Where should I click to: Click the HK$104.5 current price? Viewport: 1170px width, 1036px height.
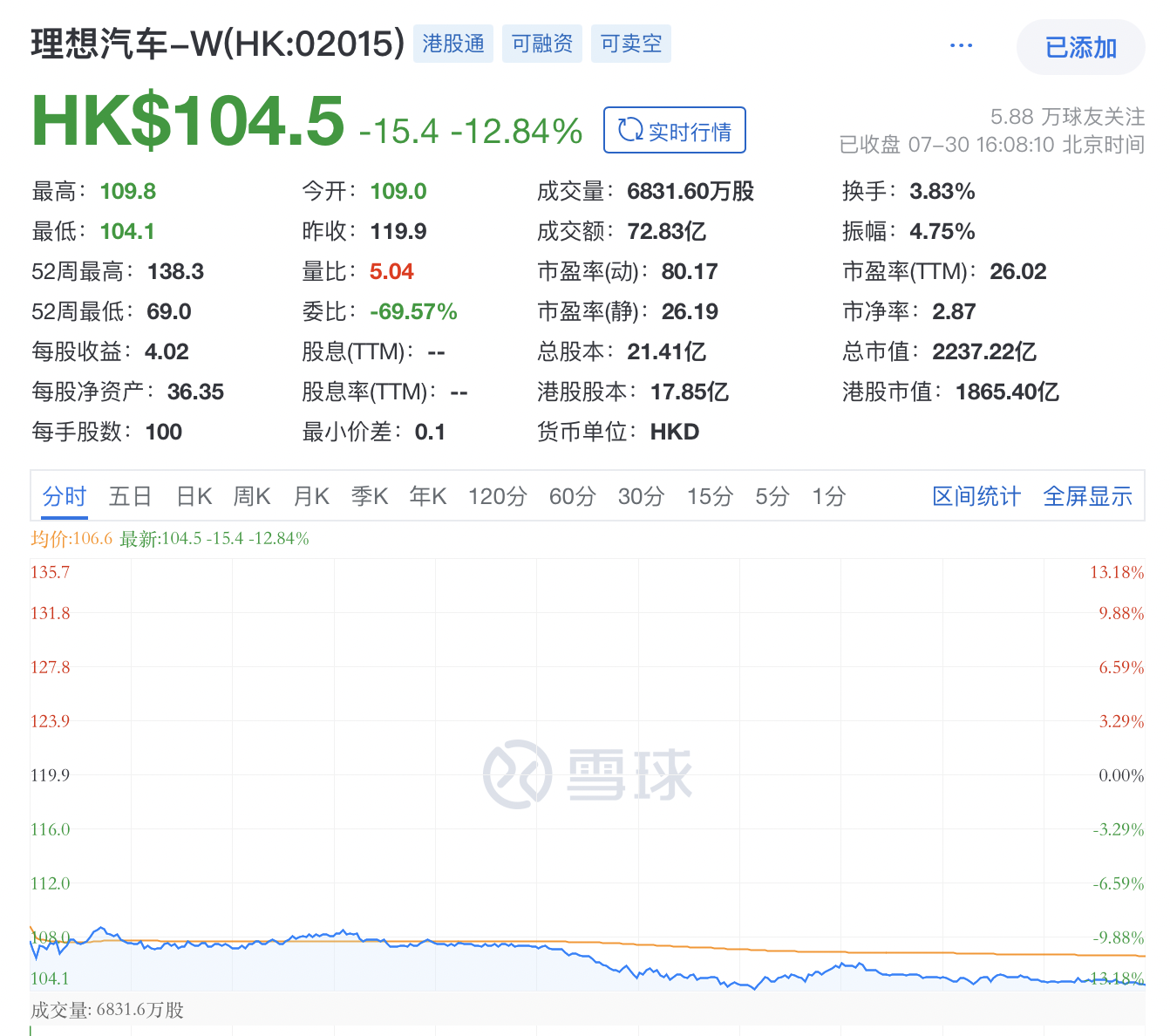(188, 120)
